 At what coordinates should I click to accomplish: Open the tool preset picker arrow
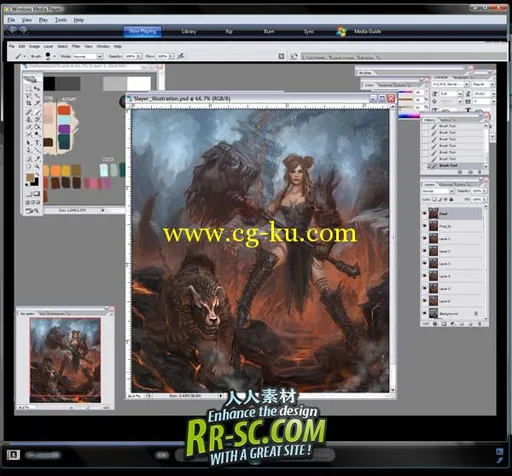(24, 56)
